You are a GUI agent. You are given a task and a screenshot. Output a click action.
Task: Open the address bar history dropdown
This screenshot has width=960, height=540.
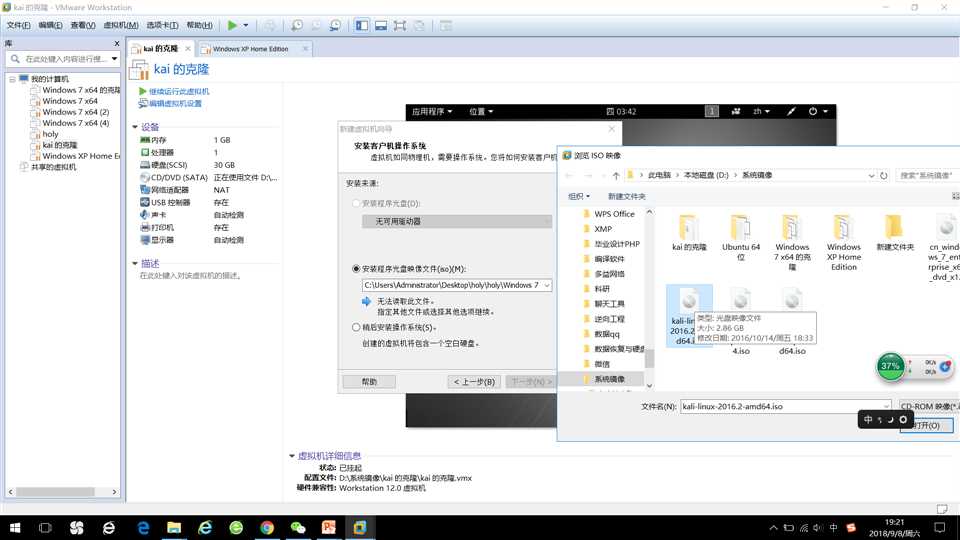click(871, 176)
